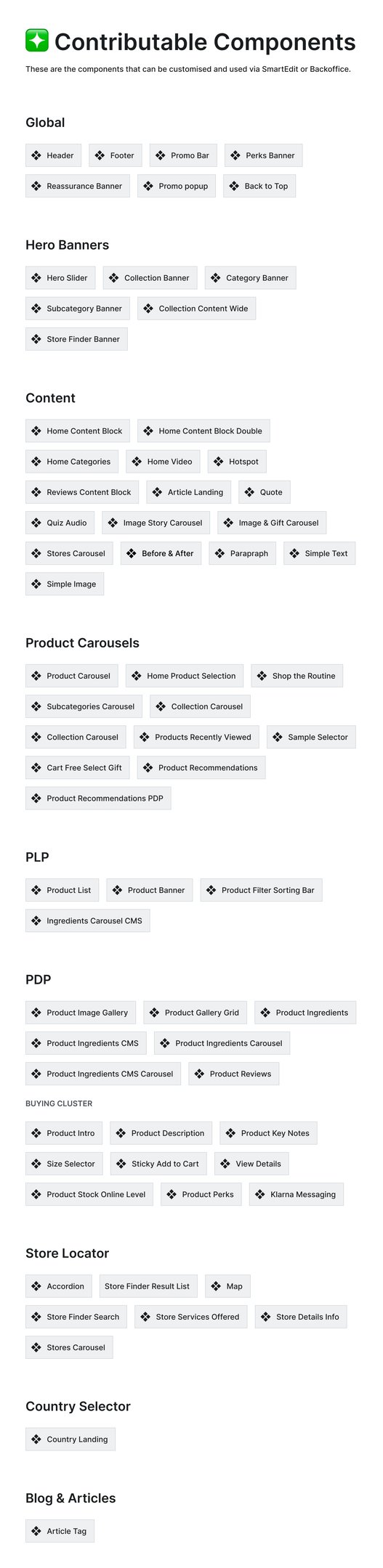Choose the Shop the Routine component
The width and height of the screenshot is (383, 1568).
pyautogui.click(x=297, y=676)
